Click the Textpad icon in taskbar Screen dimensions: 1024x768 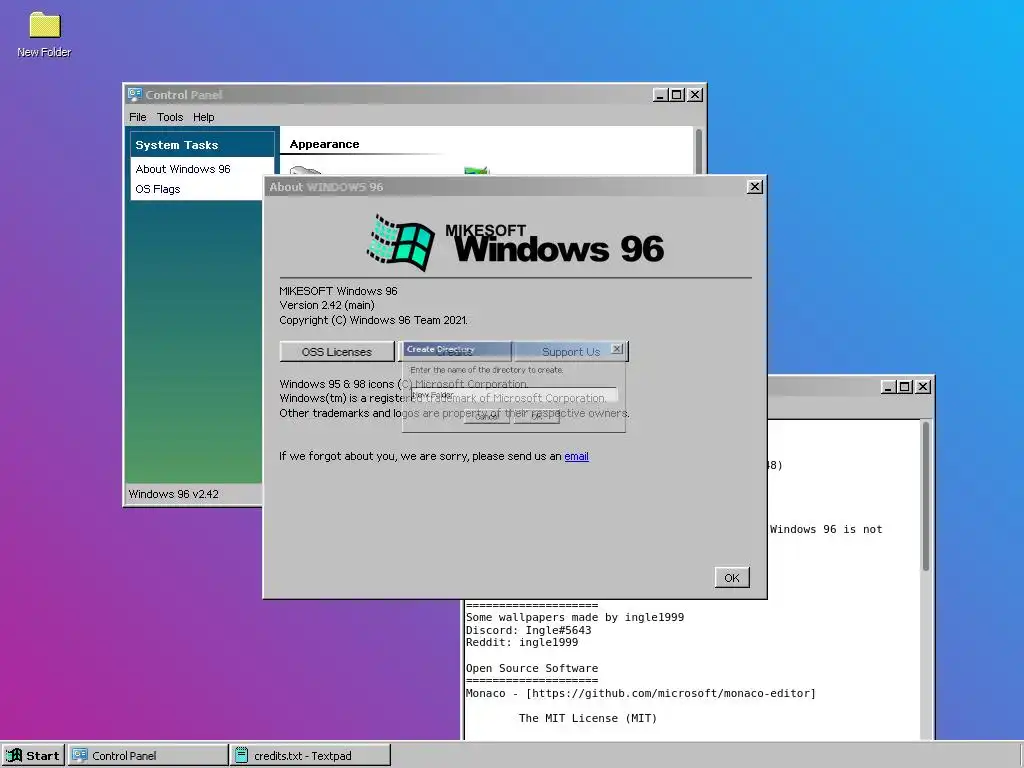click(242, 756)
